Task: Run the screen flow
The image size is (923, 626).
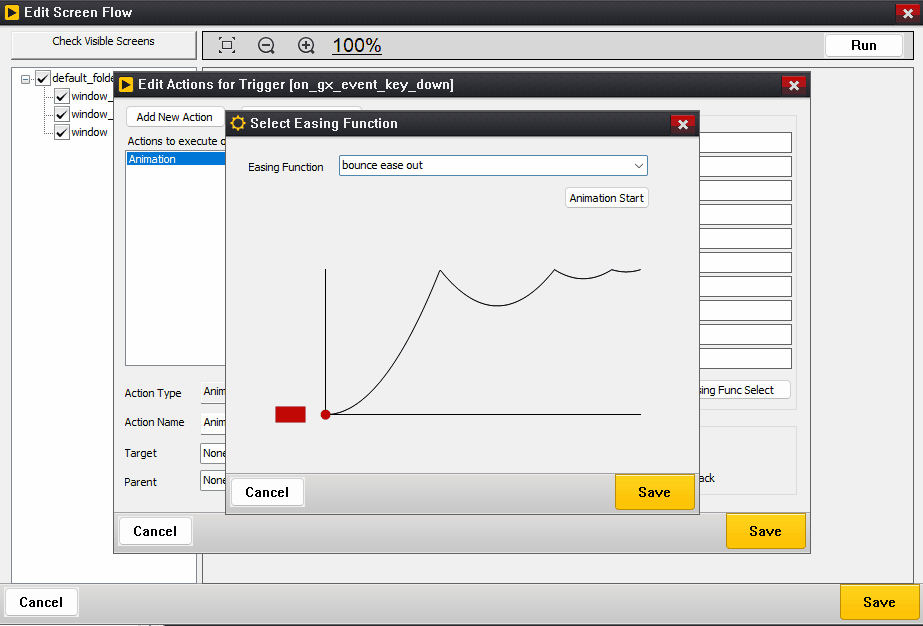Action: pyautogui.click(x=864, y=45)
